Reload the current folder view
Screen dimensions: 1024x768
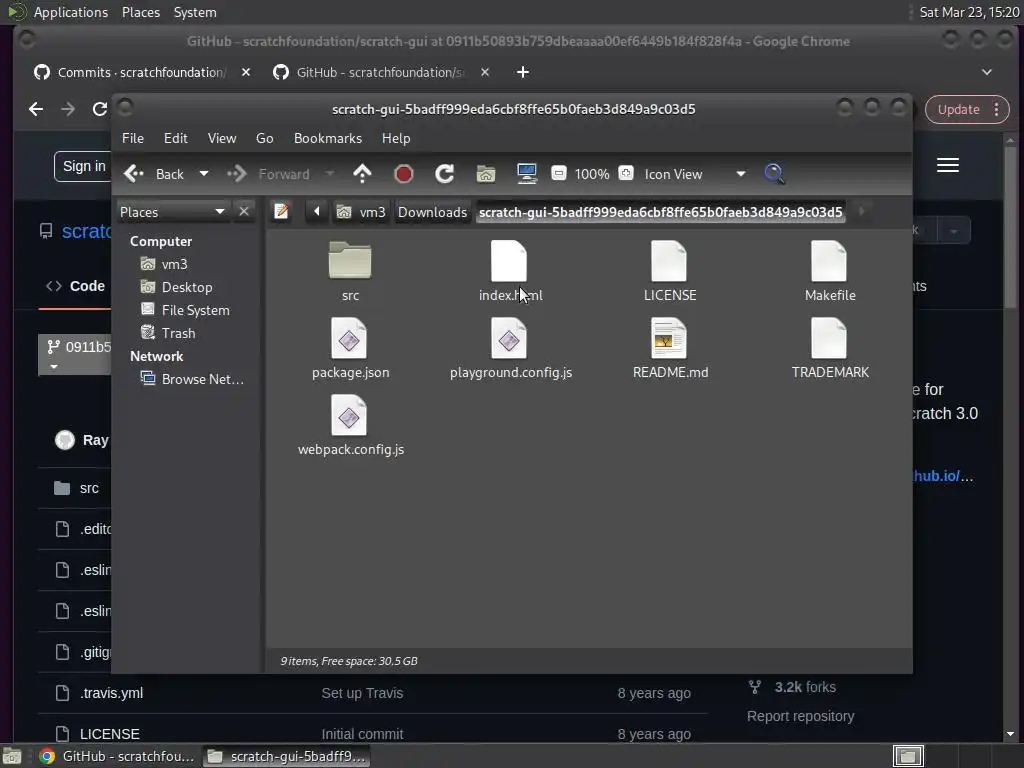pyautogui.click(x=445, y=174)
